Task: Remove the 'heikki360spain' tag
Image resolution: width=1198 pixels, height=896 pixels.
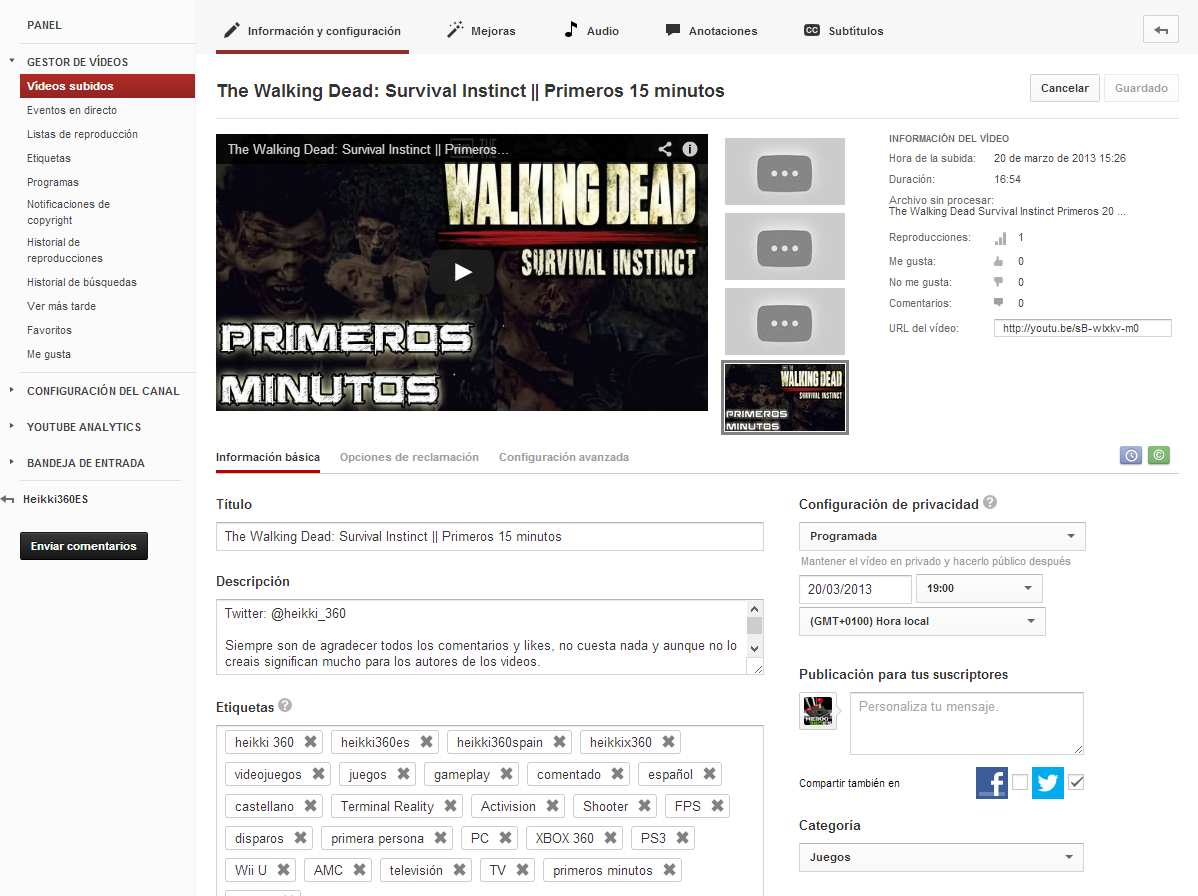Action: tap(559, 742)
